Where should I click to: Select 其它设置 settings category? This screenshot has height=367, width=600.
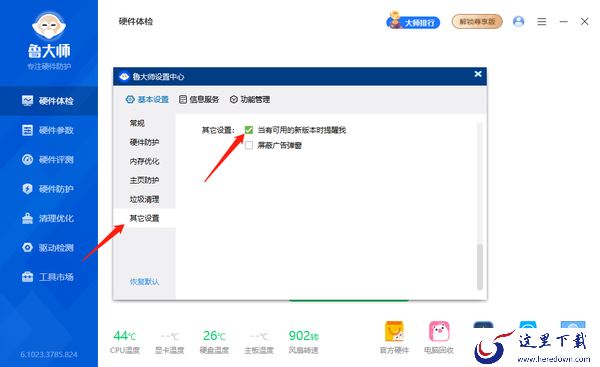point(144,218)
